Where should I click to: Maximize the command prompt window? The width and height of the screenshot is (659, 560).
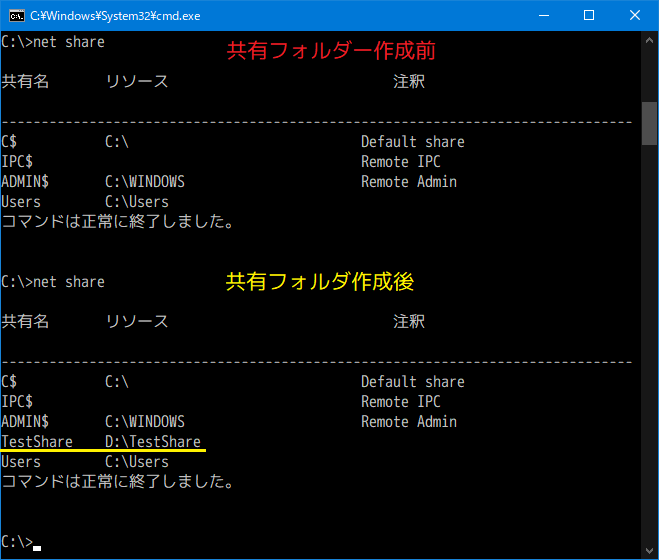pos(589,15)
